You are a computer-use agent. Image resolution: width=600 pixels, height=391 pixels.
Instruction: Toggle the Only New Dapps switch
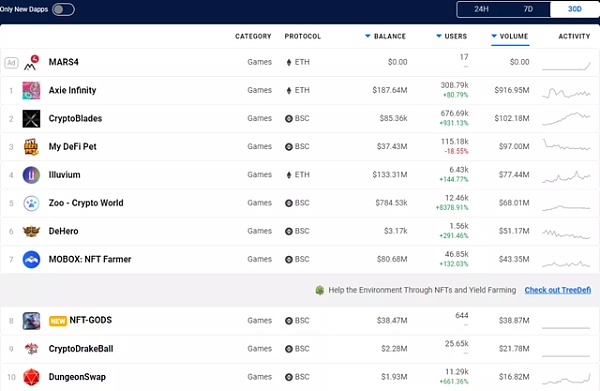click(63, 9)
